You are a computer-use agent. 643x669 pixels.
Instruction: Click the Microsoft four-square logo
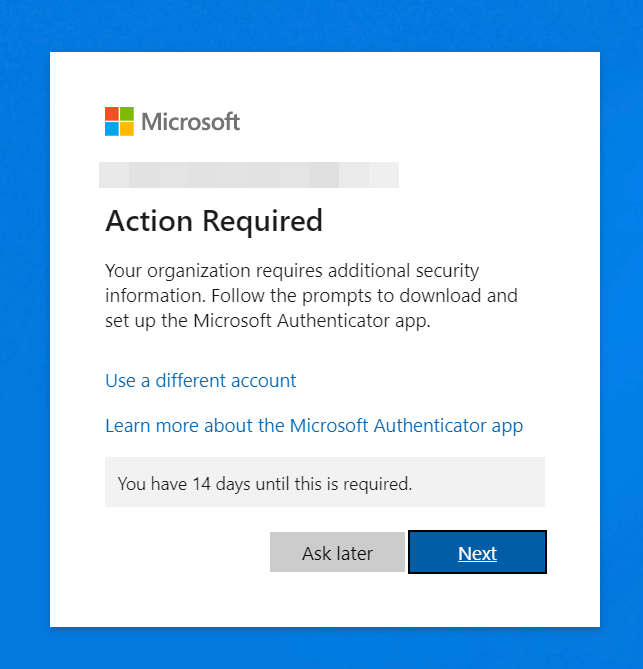[x=119, y=121]
